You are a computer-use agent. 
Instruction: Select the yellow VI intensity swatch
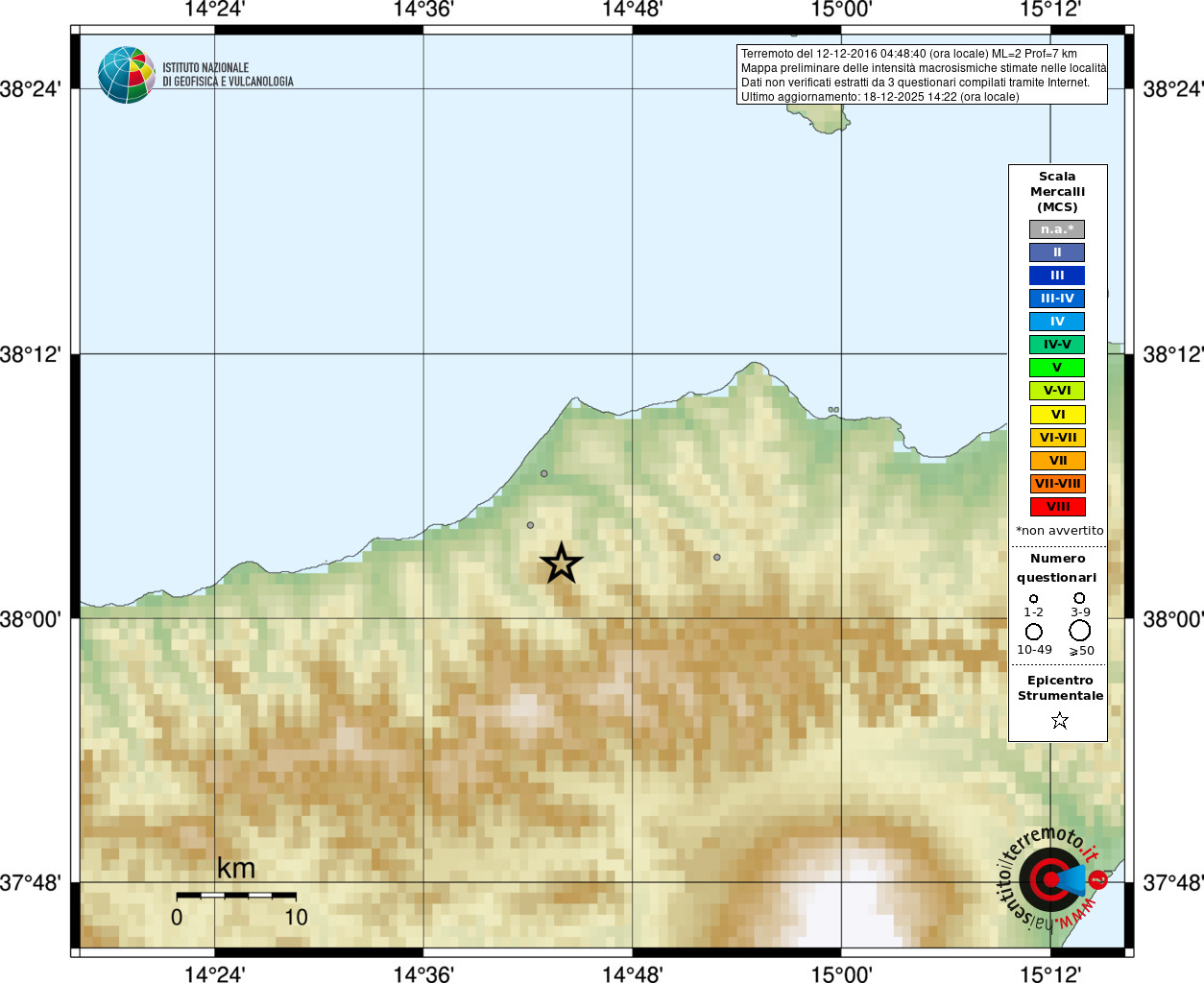click(1057, 415)
